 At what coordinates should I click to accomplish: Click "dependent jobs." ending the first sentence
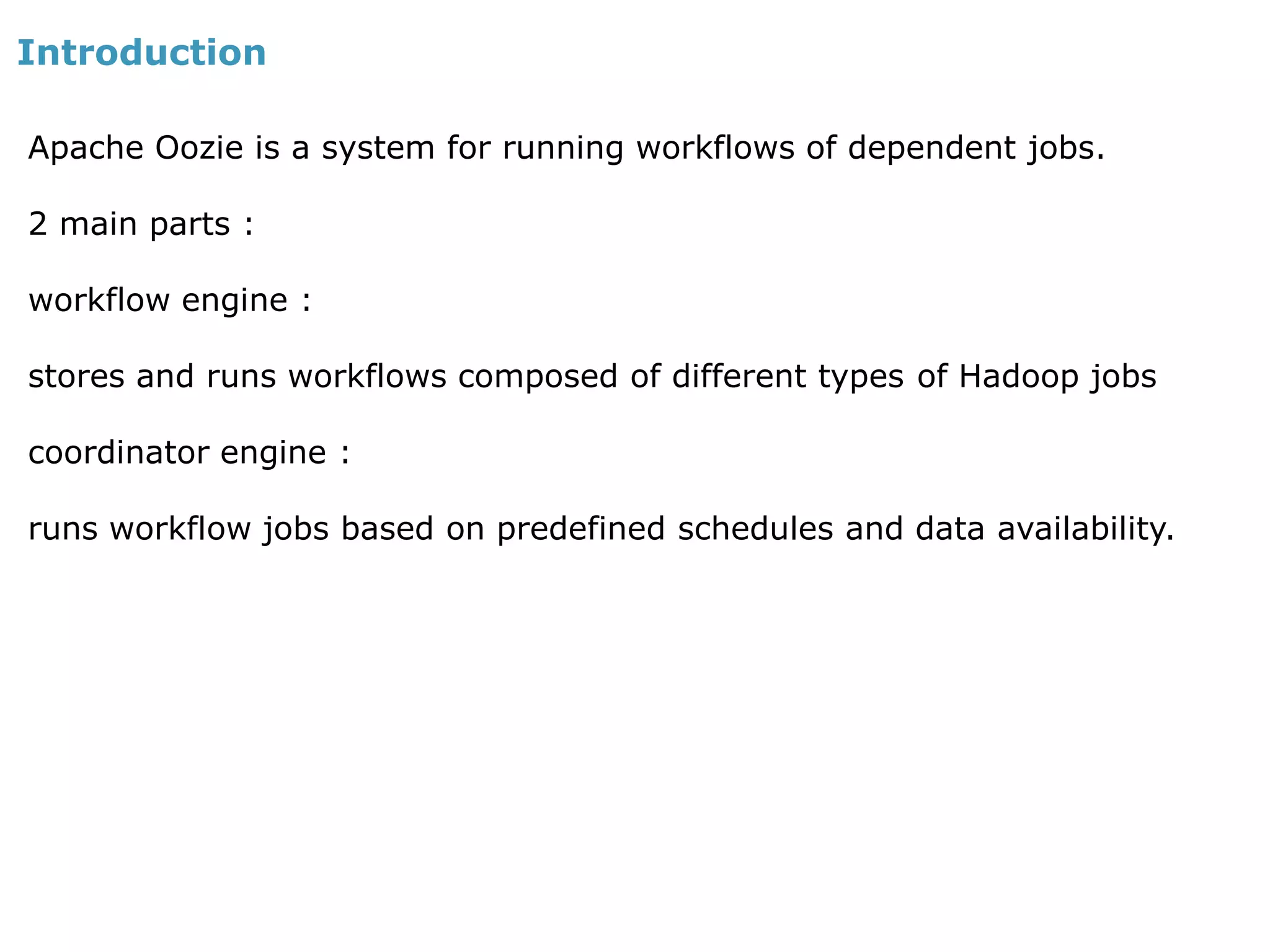point(976,149)
